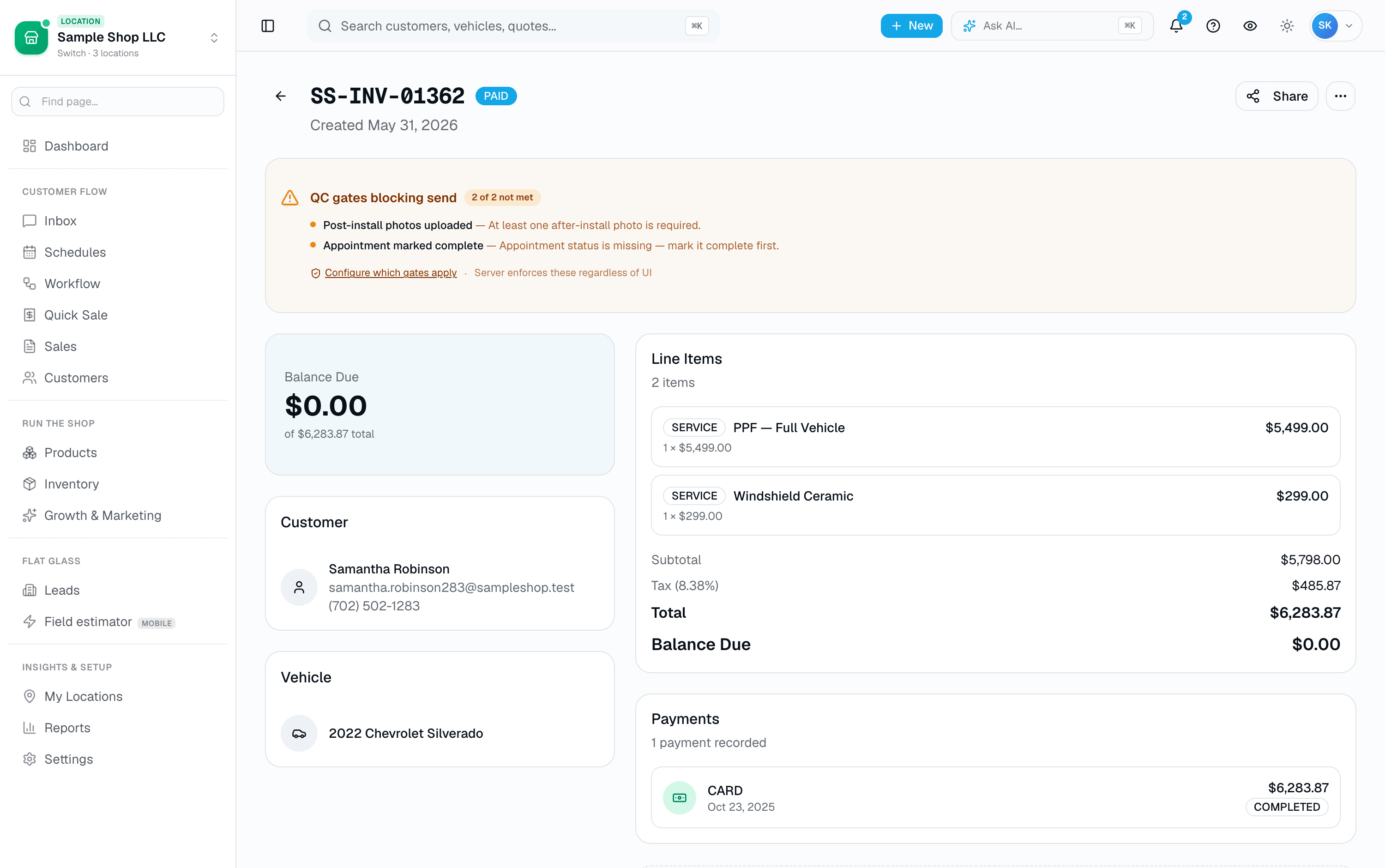Open Inbox in the sidebar
The image size is (1385, 868).
point(118,221)
